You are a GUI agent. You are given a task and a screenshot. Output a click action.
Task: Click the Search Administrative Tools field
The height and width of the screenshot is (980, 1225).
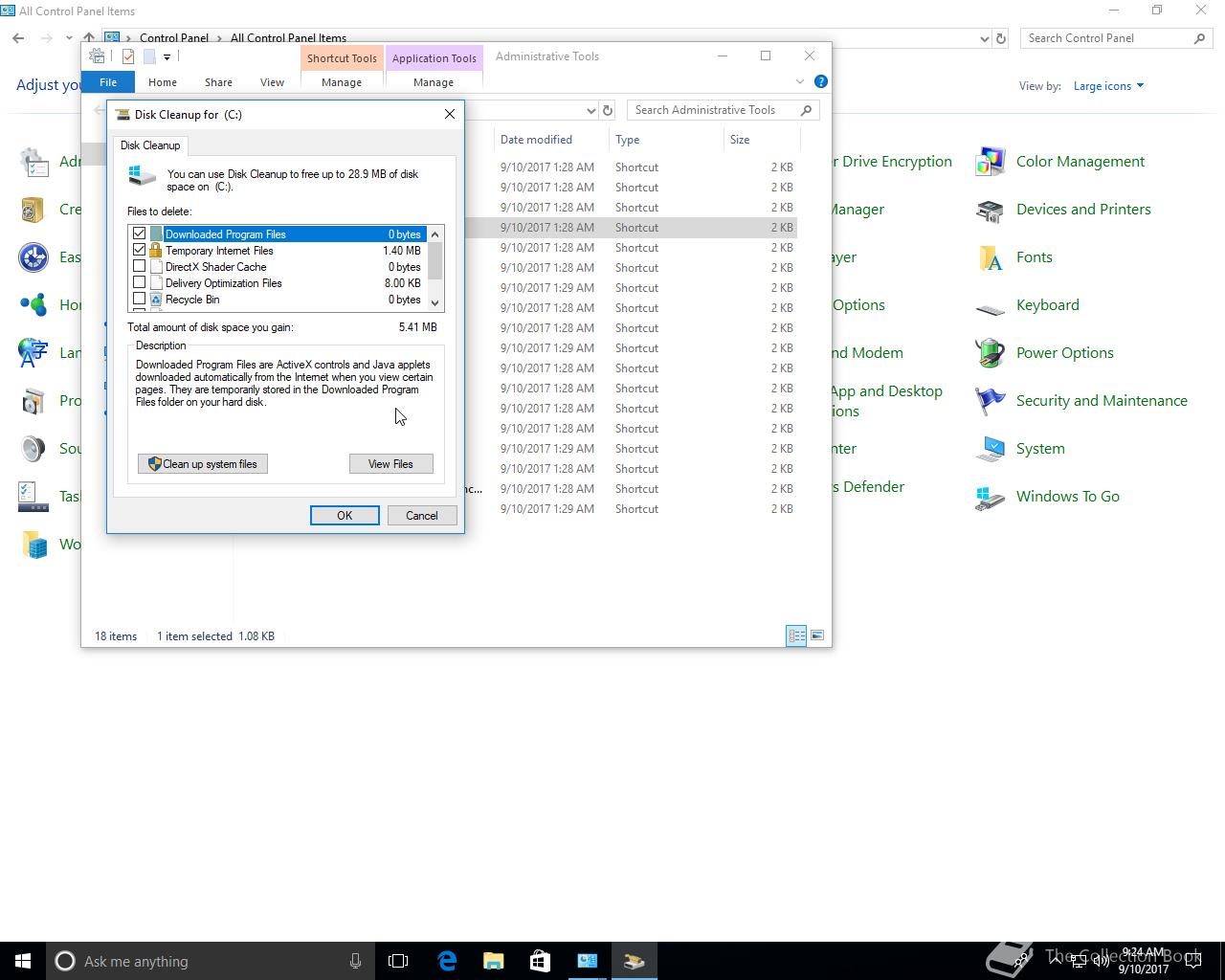(x=723, y=110)
